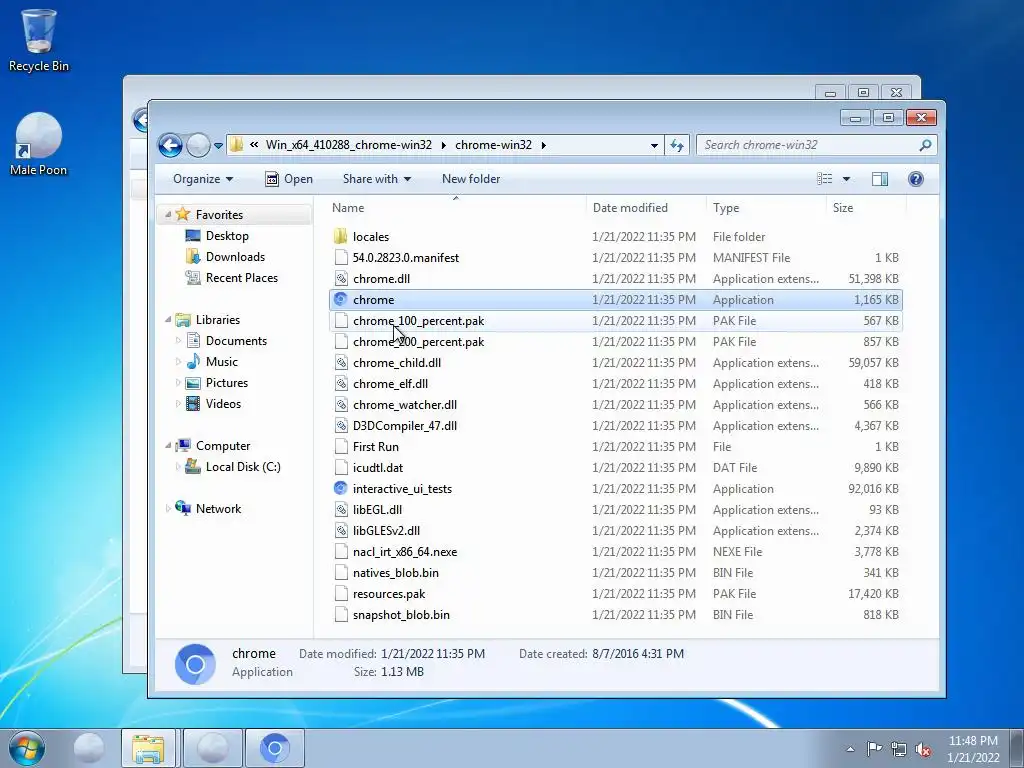Open the Share with menu

(x=377, y=179)
